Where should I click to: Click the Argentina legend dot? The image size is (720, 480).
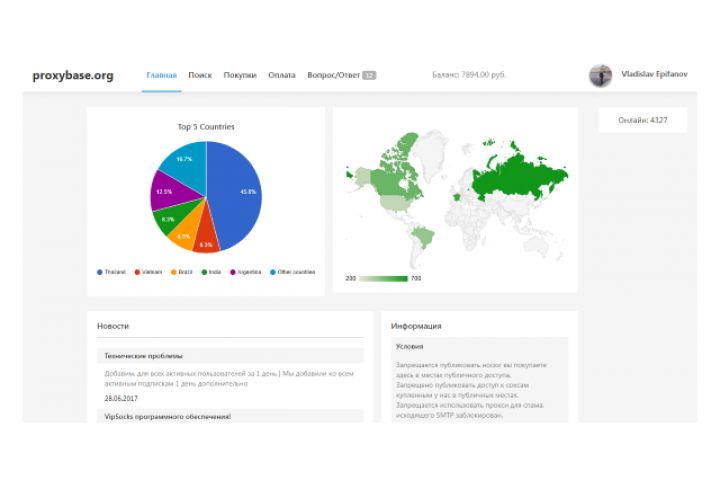coord(233,272)
